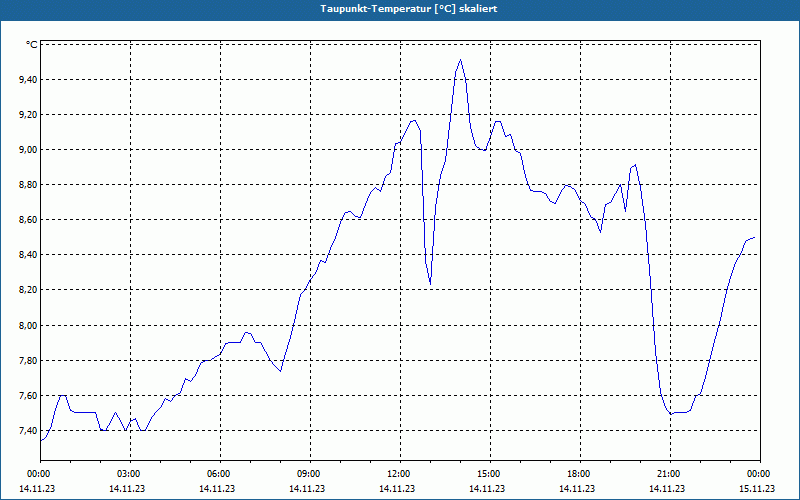Select the 8,00 y-axis value

click(29, 326)
